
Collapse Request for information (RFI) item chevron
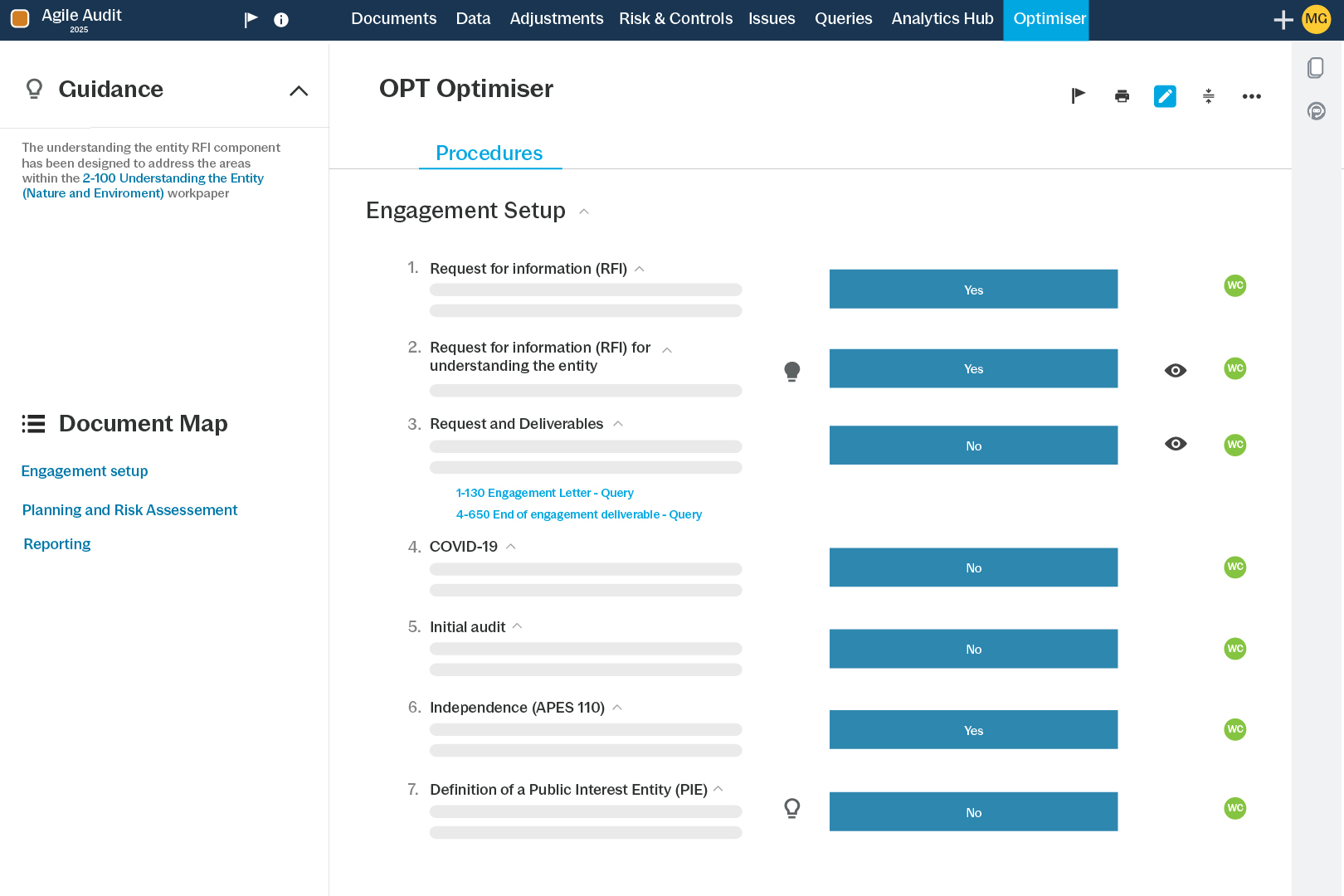click(640, 269)
